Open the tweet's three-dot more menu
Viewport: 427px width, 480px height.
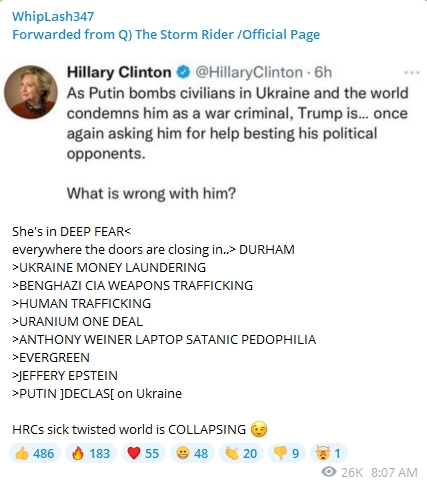(x=412, y=72)
